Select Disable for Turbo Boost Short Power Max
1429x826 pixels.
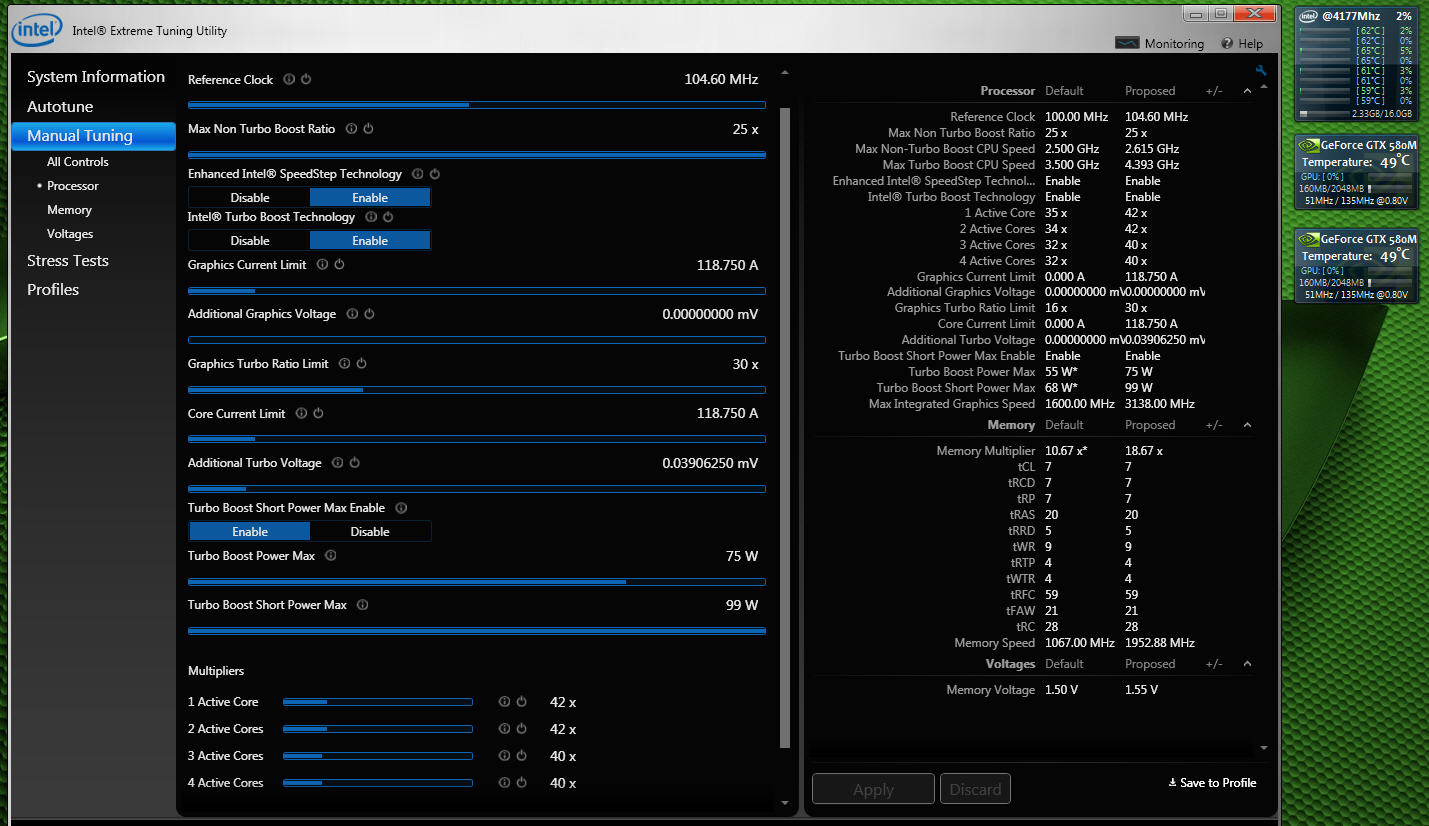(x=370, y=532)
